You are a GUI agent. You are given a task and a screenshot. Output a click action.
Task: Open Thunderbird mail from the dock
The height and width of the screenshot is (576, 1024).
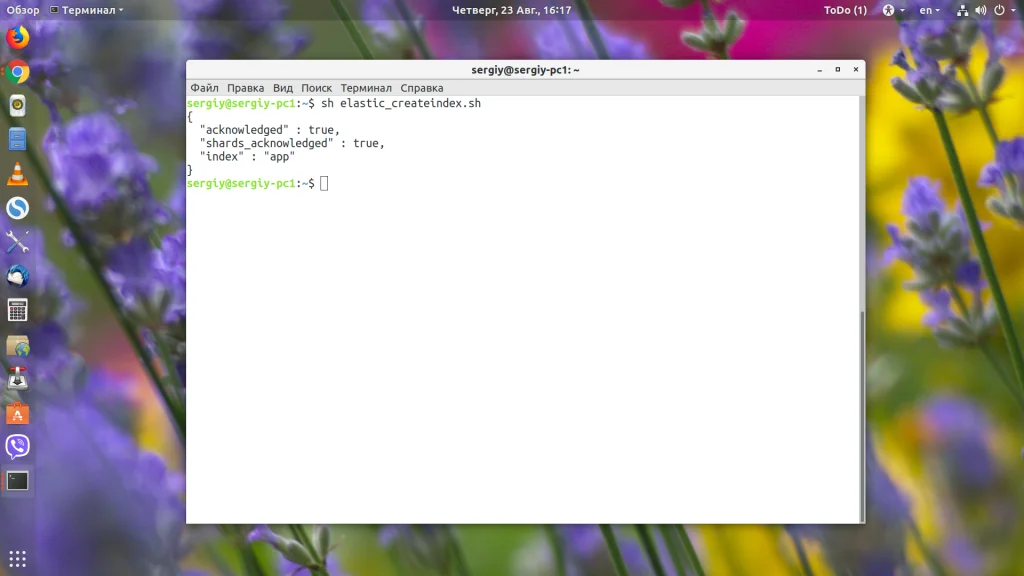18,276
